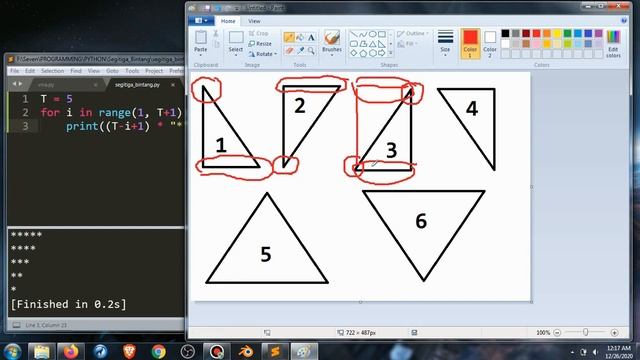The width and height of the screenshot is (640, 360).
Task: Click the Cut scissors icon in Paint
Action: pos(216,33)
